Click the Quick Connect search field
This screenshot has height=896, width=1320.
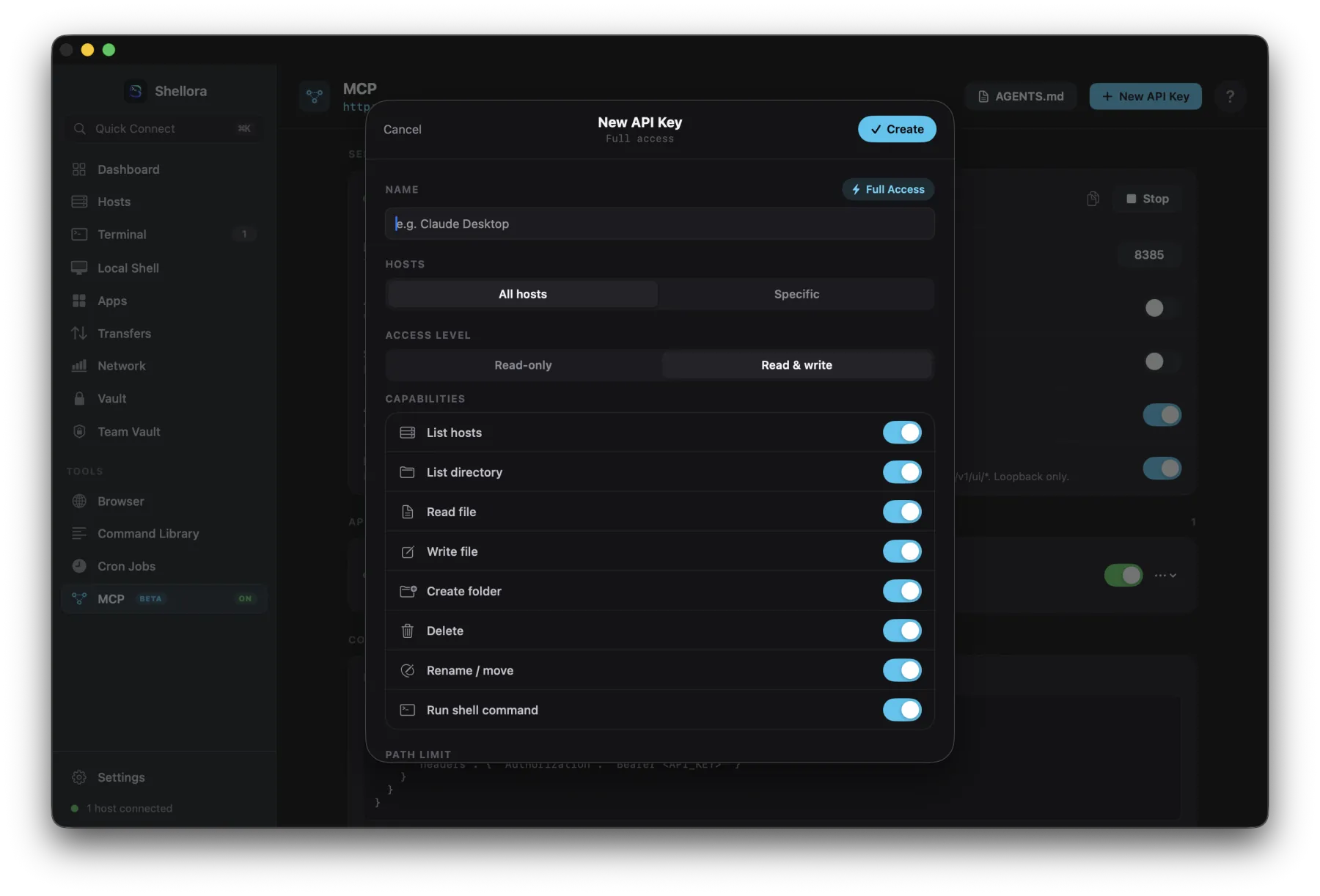(164, 129)
